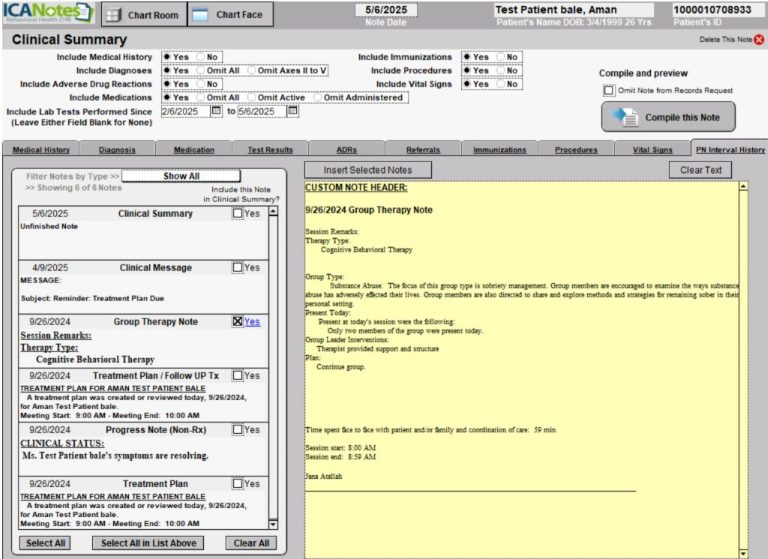This screenshot has height=559, width=768.
Task: Open the lab tests start date calendar icon
Action: [216, 111]
